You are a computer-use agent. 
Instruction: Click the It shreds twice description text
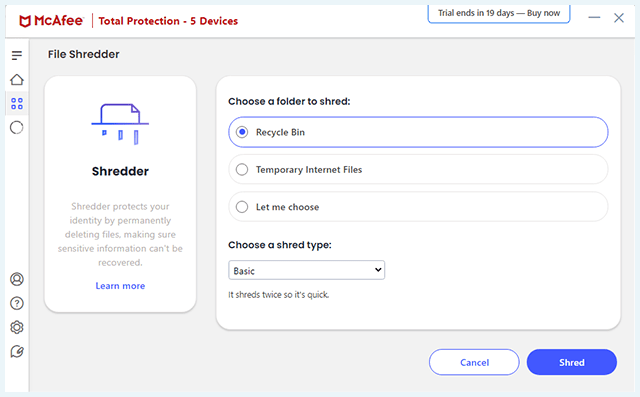point(278,295)
